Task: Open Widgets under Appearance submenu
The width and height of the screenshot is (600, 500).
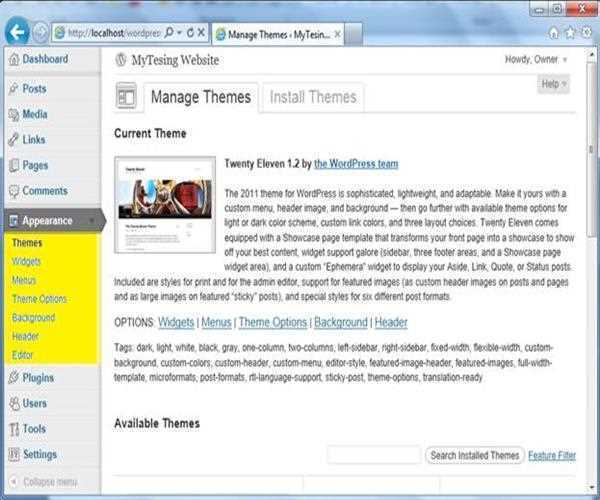Action: (26, 261)
